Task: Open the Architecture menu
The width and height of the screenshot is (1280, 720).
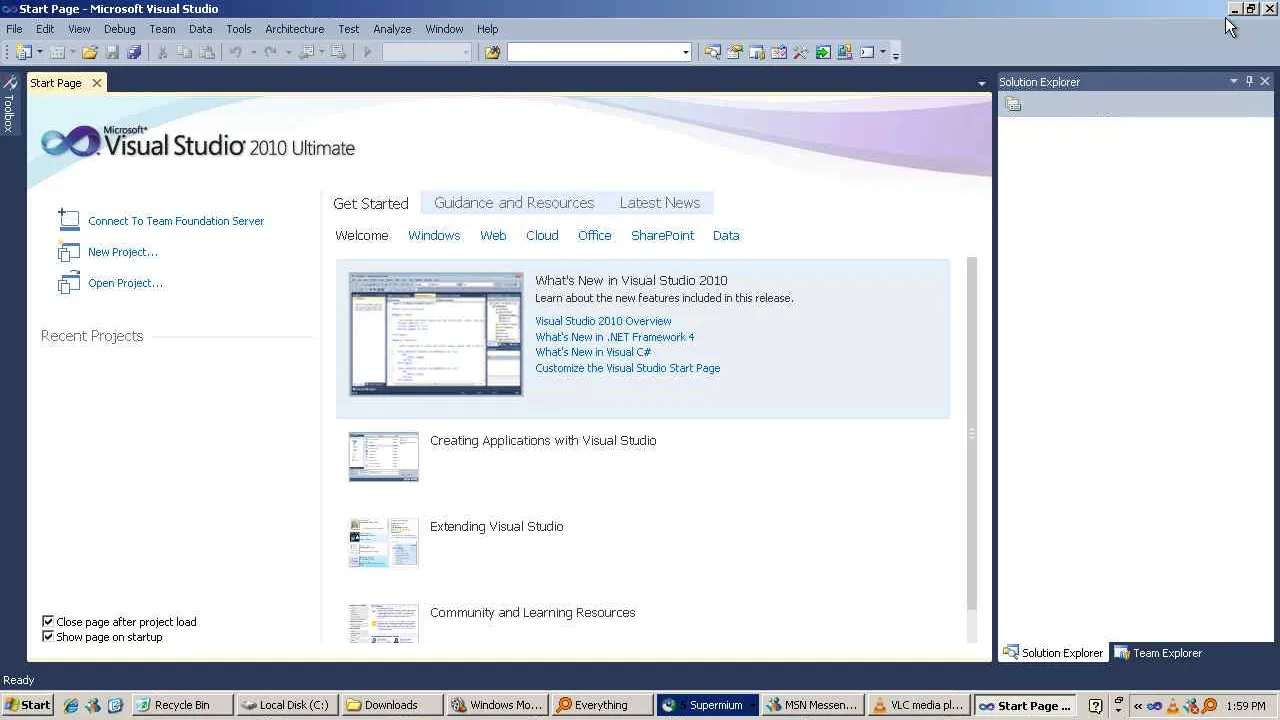Action: [294, 29]
